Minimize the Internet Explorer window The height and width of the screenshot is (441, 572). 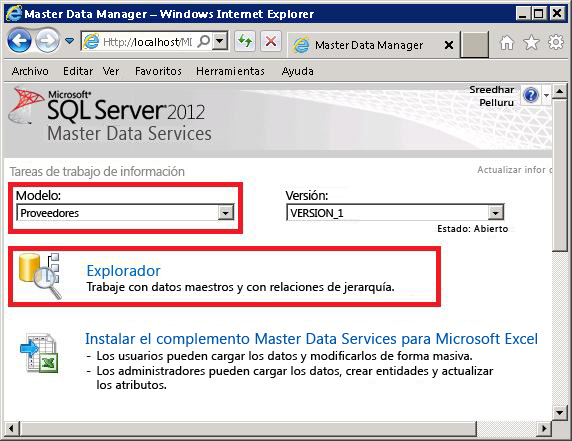[522, 14]
